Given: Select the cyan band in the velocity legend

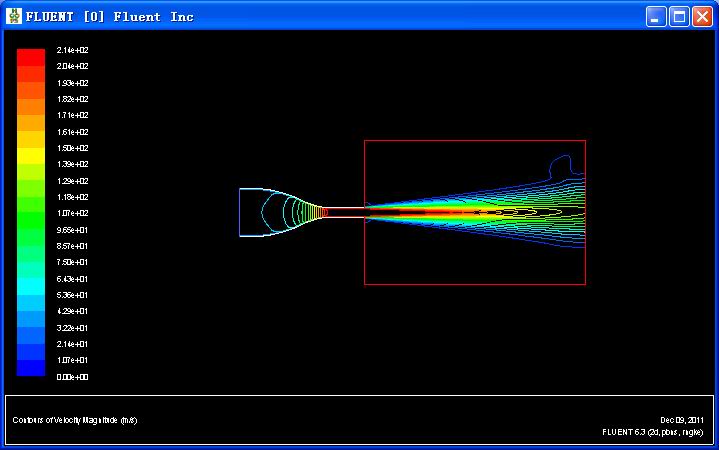Looking at the screenshot, I should [31, 286].
